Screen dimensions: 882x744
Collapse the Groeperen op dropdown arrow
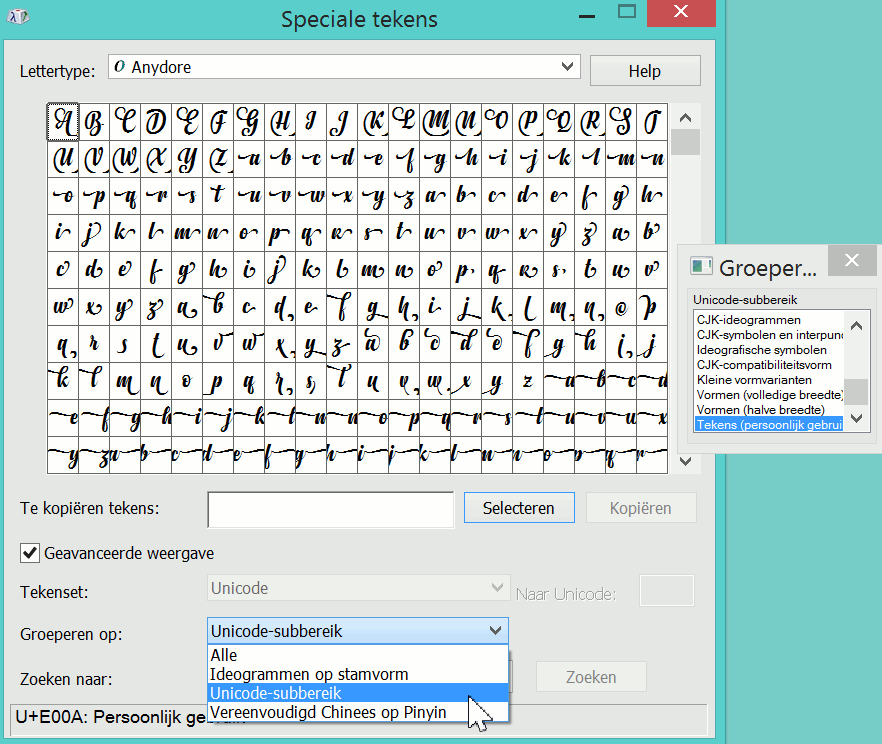click(495, 631)
